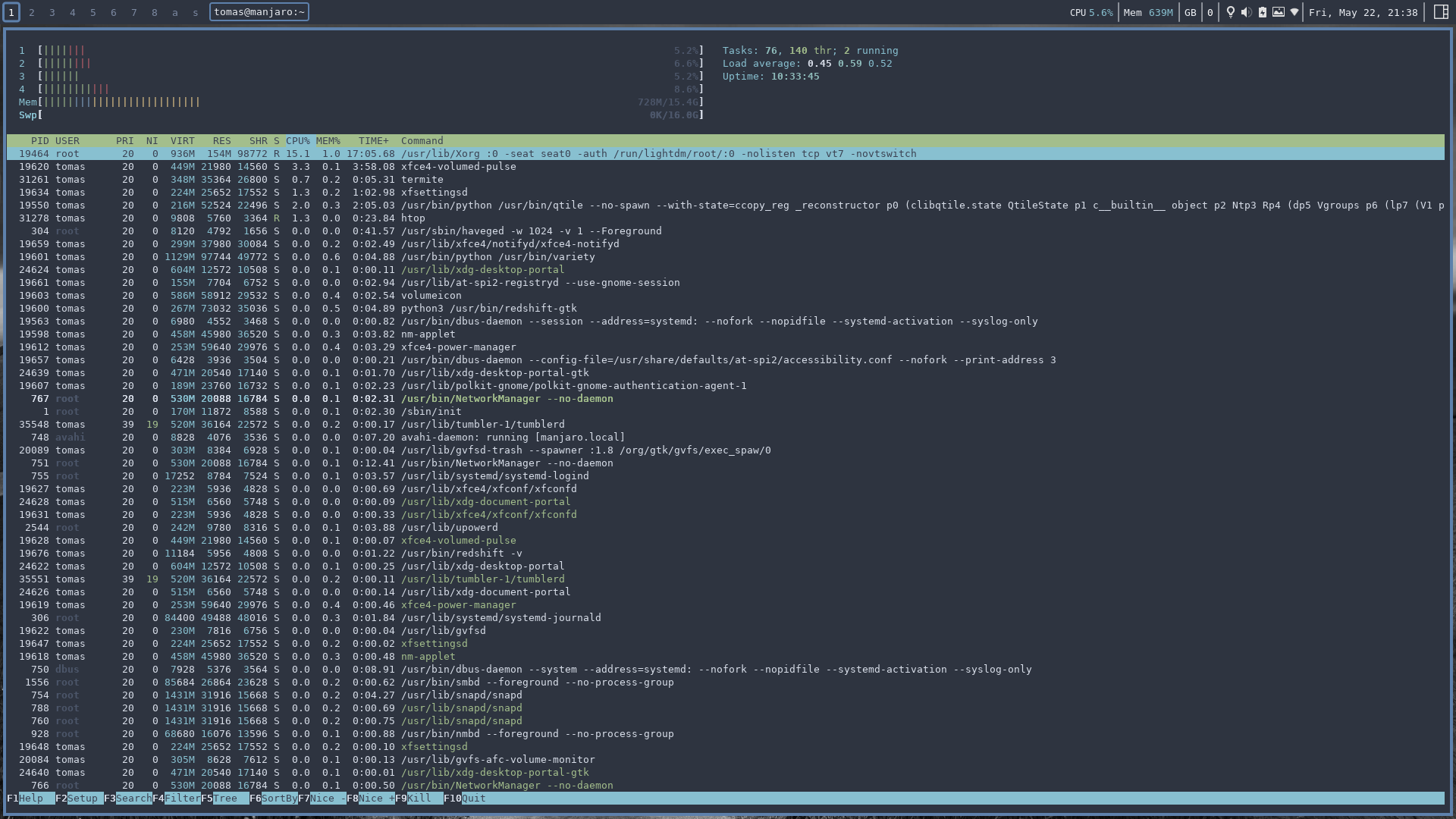Select the htop process row
This screenshot has width=1456, height=819.
click(413, 218)
